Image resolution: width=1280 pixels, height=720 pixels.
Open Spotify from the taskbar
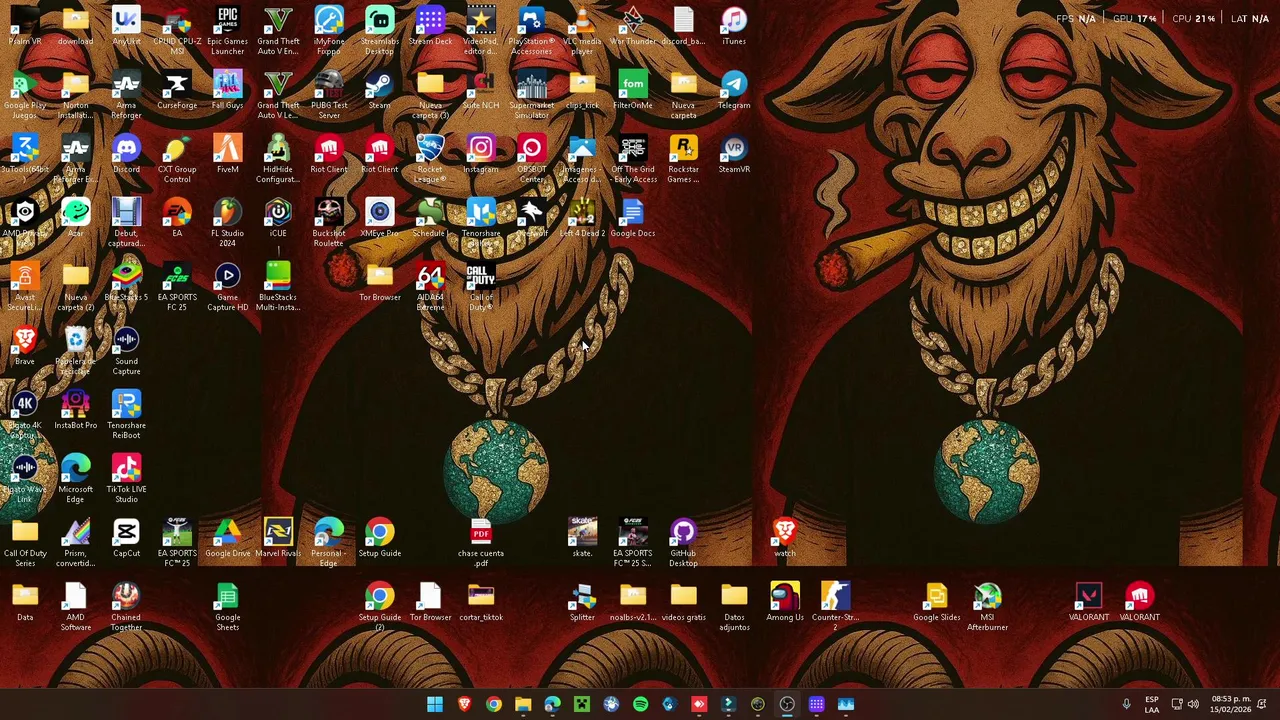tap(640, 704)
